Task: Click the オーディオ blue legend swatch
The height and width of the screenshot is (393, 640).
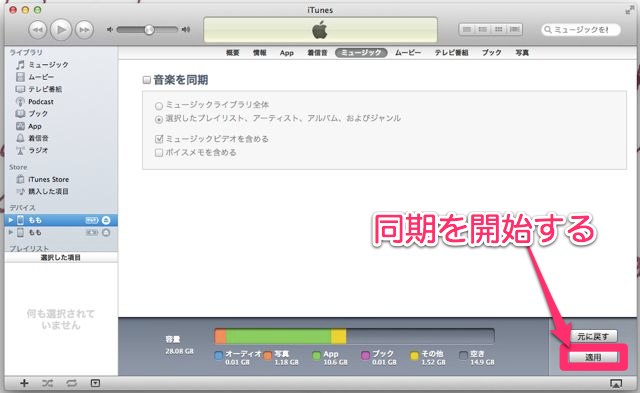Action: pyautogui.click(x=219, y=356)
